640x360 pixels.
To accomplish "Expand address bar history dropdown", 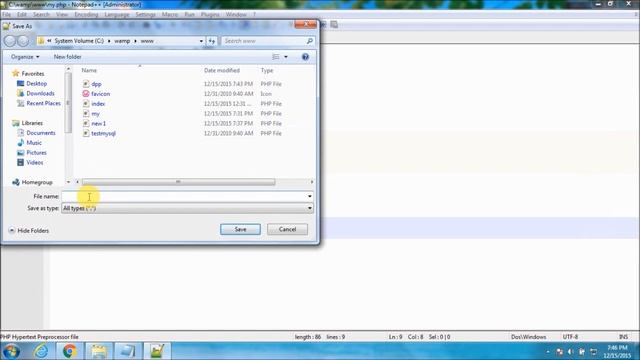I will coord(201,41).
